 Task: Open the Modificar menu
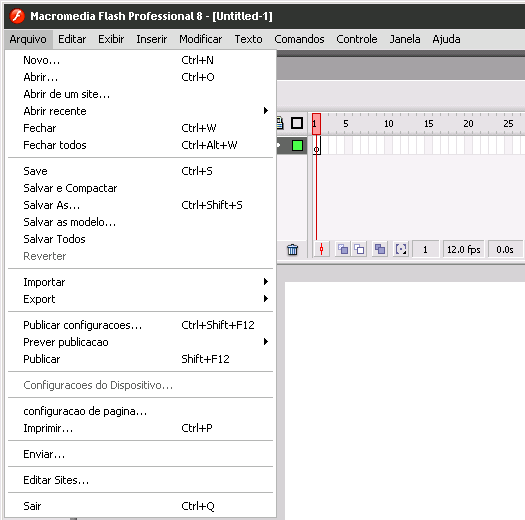click(x=201, y=39)
